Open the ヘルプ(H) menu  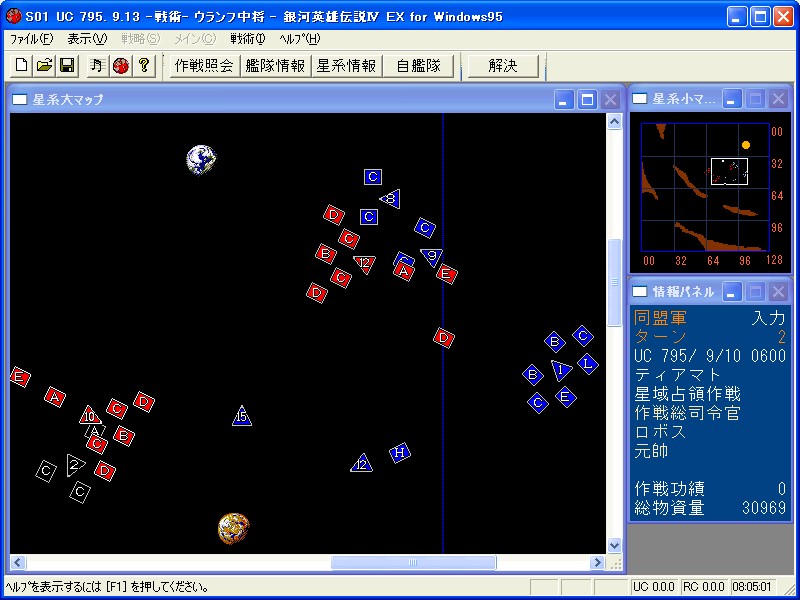[299, 39]
